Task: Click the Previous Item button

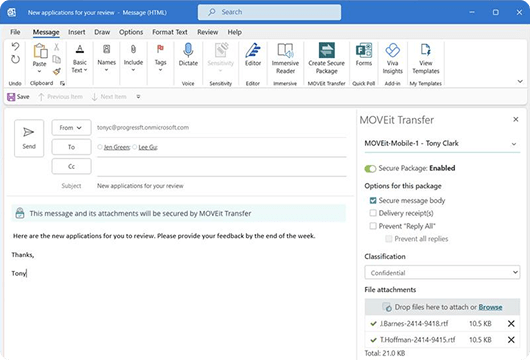Action: tap(61, 97)
